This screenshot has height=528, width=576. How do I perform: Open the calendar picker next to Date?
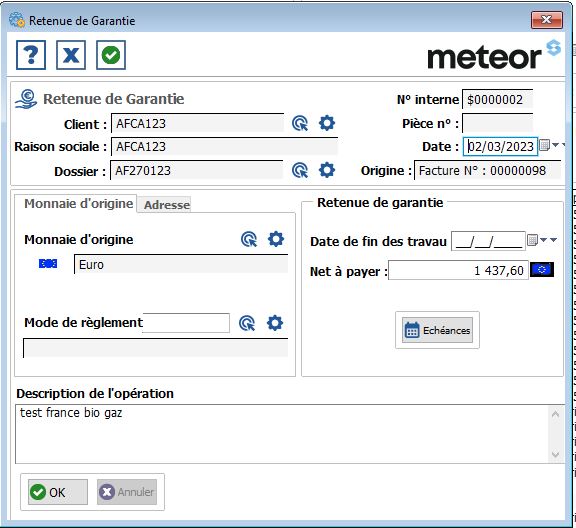coord(544,146)
